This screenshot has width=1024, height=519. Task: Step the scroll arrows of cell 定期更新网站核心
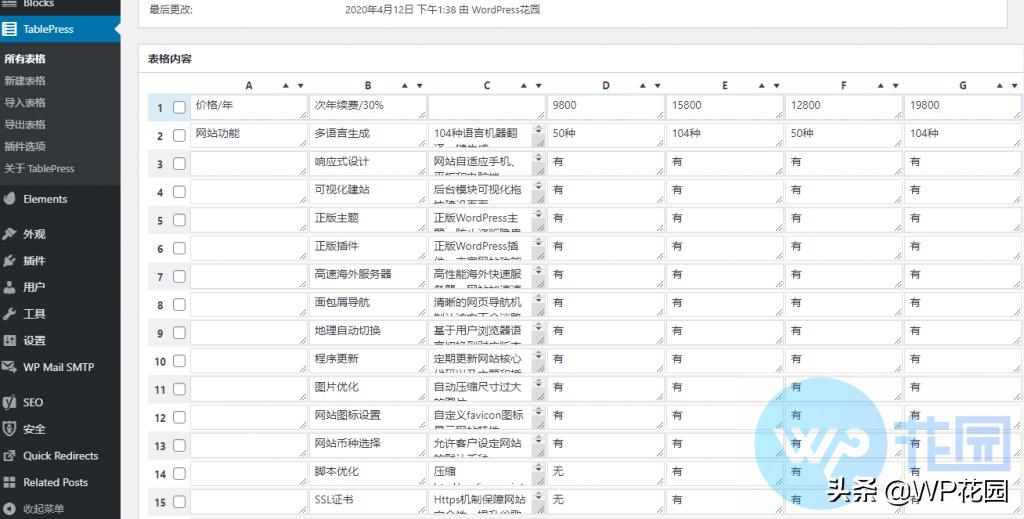pos(539,355)
